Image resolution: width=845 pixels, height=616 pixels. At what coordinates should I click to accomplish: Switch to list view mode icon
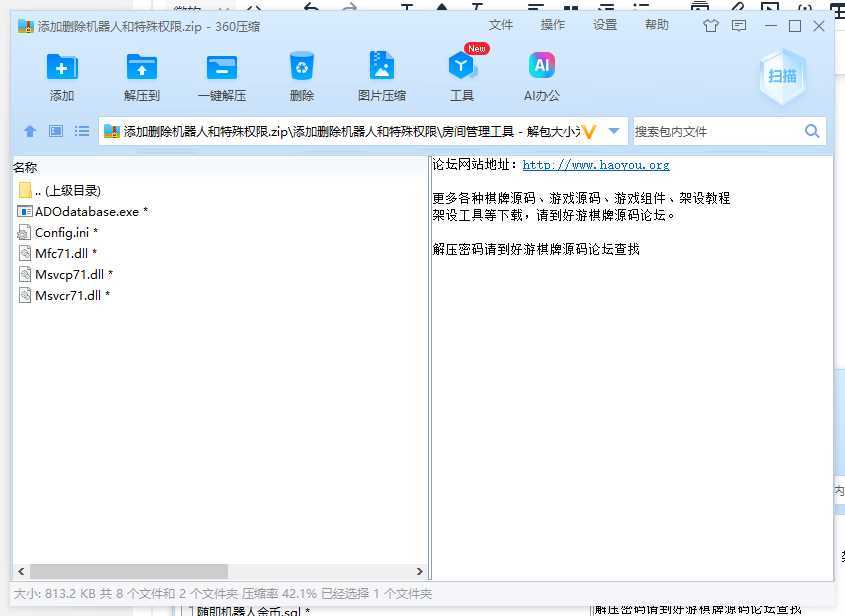[82, 131]
